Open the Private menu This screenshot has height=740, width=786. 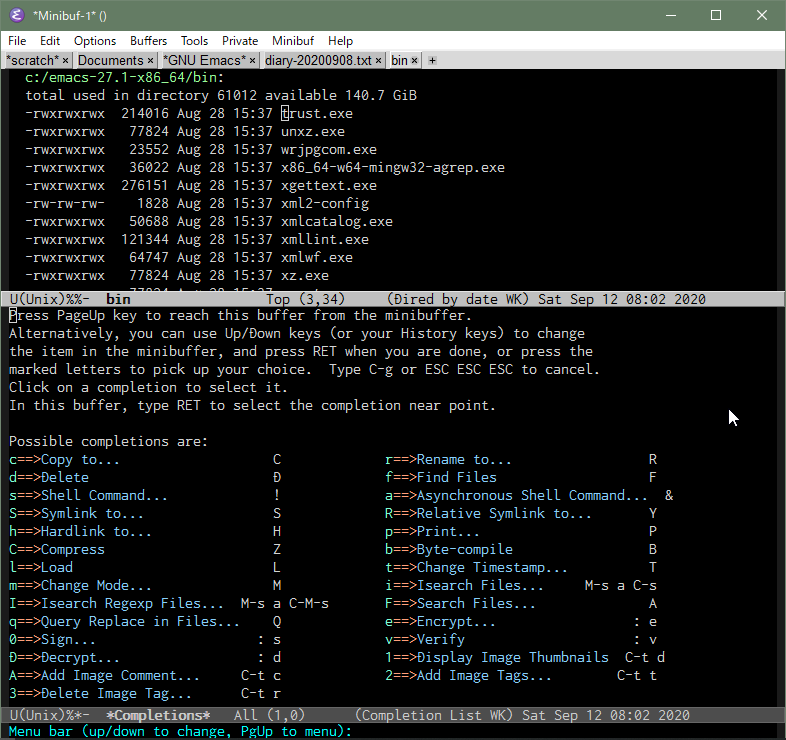240,41
